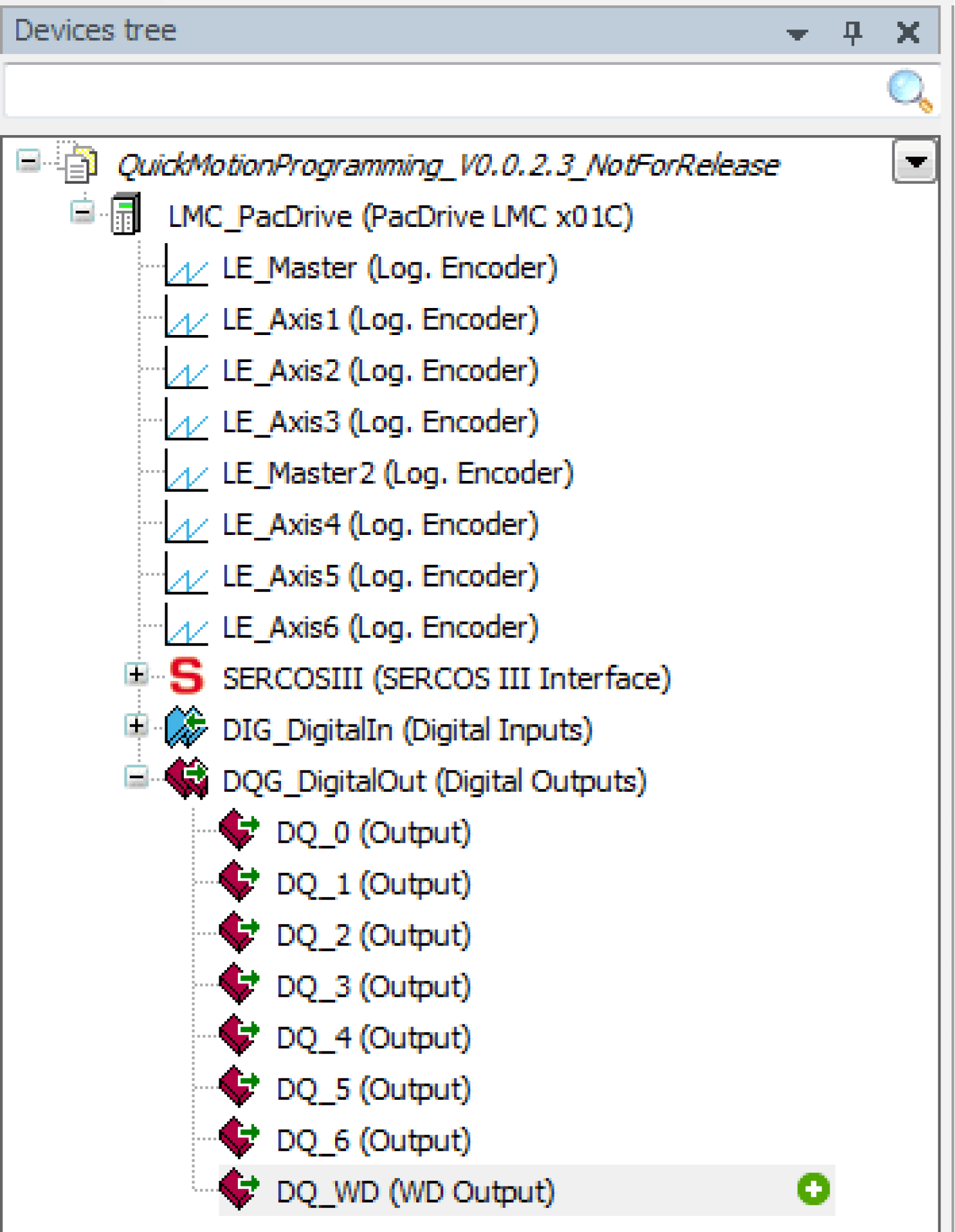955x1232 pixels.
Task: Click the LE_Axis5 encoder graph icon
Action: [187, 574]
